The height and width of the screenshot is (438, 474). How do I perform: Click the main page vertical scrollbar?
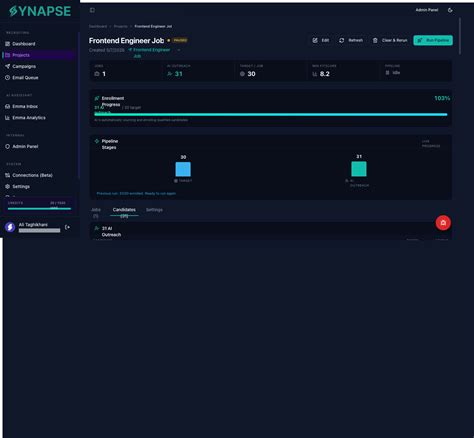(460, 36)
